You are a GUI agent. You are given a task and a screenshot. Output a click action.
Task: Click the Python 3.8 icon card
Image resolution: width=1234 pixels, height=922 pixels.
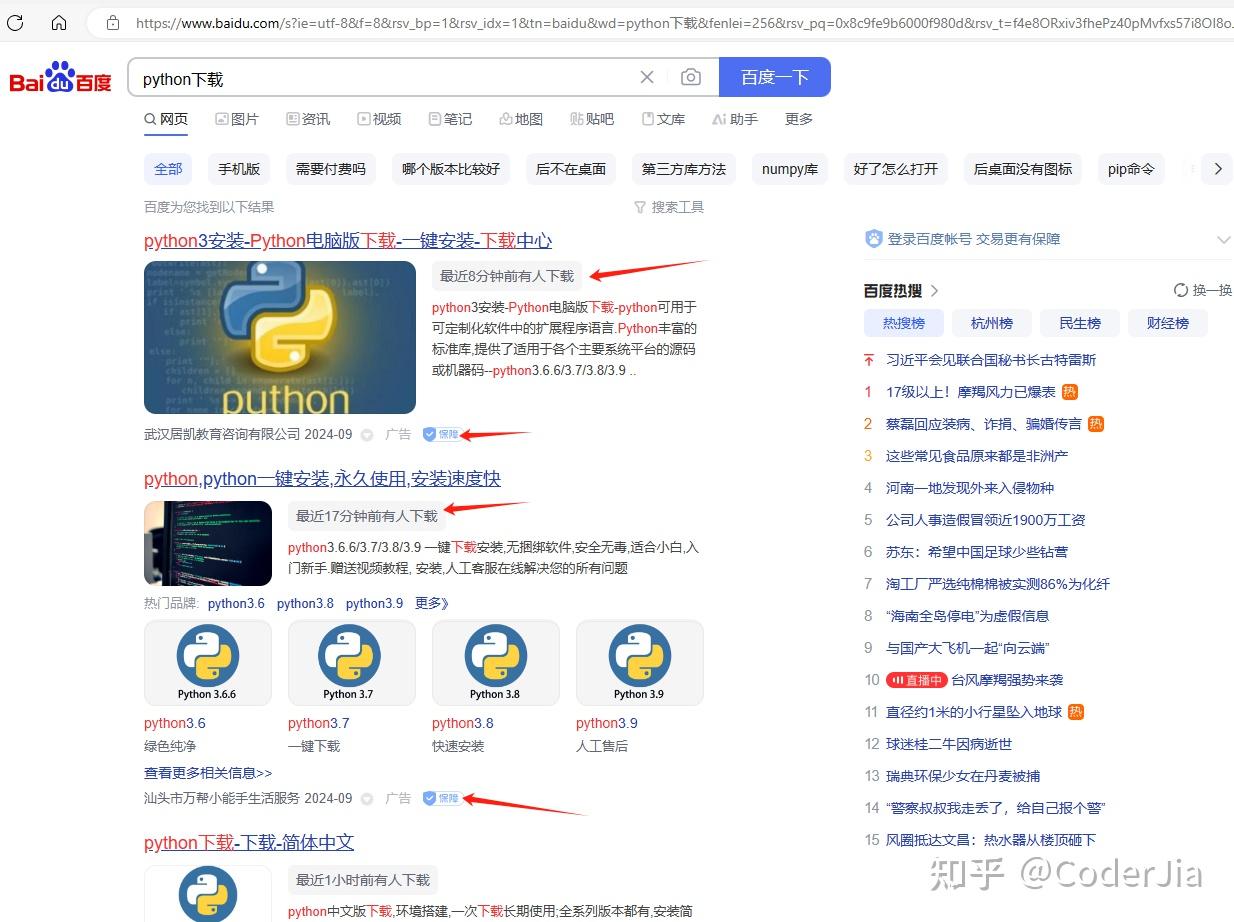pyautogui.click(x=496, y=663)
